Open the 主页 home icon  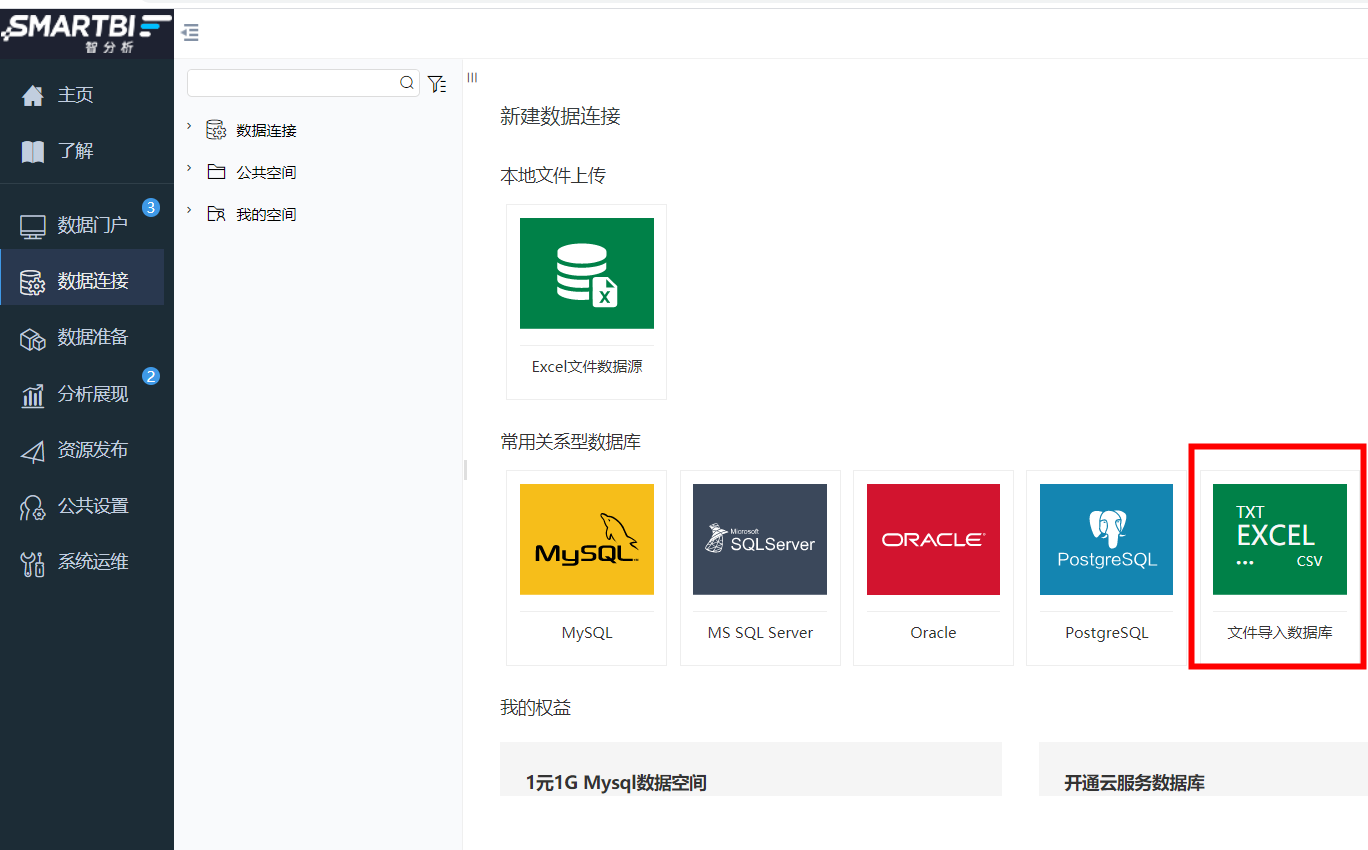tap(33, 95)
